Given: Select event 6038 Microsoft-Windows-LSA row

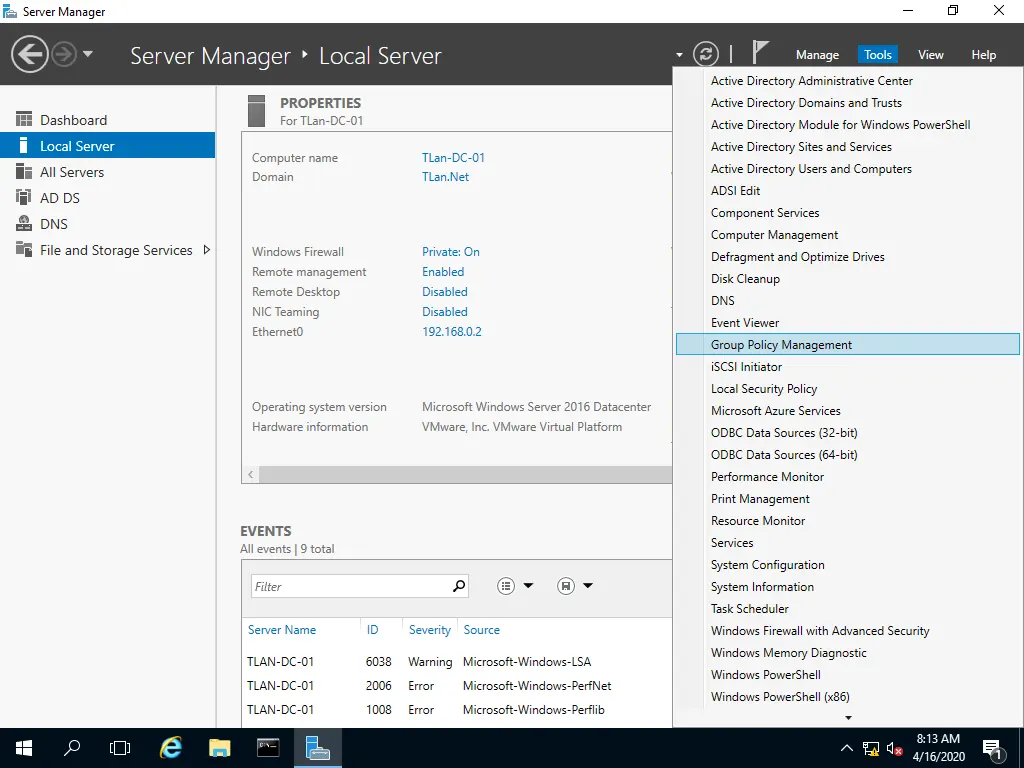Looking at the screenshot, I should [x=456, y=662].
